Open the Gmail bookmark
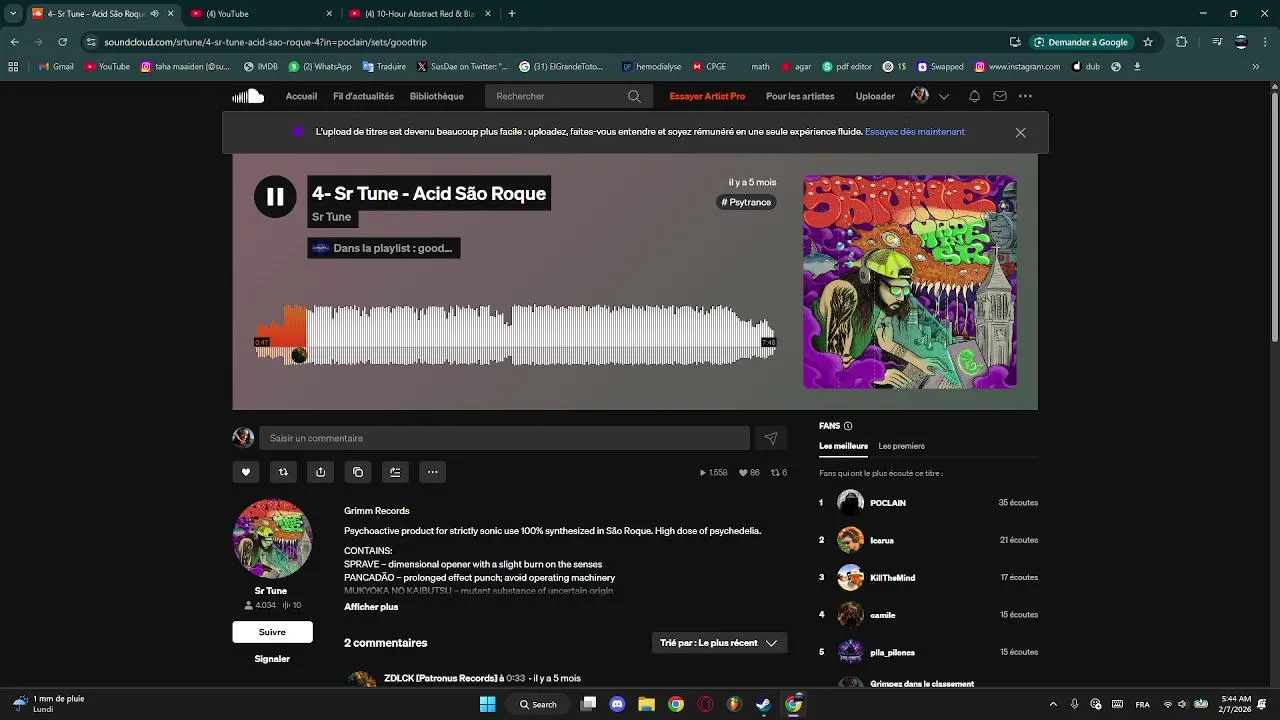 56,67
